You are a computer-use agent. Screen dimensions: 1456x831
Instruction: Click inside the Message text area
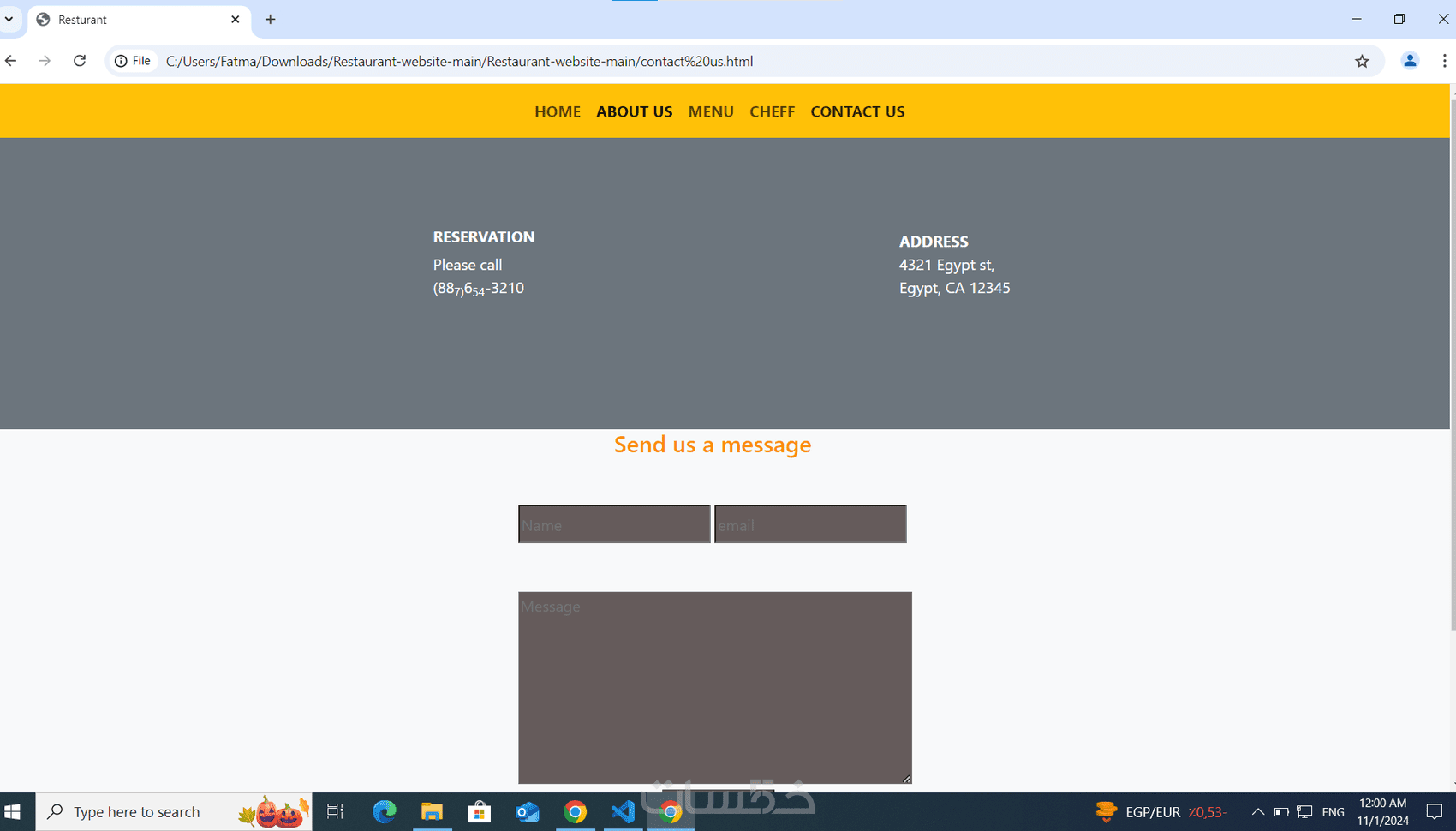coord(714,687)
